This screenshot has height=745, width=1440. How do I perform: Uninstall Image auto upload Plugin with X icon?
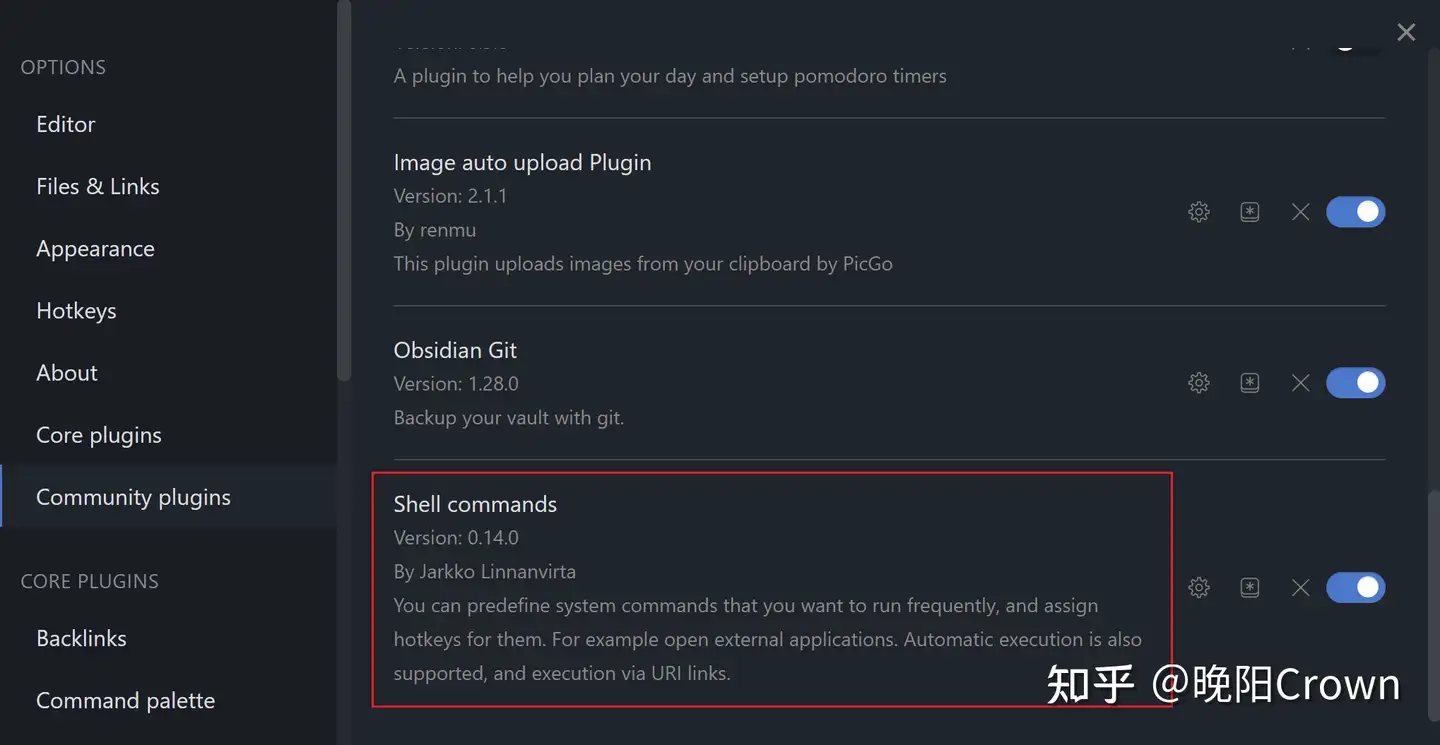click(x=1300, y=212)
